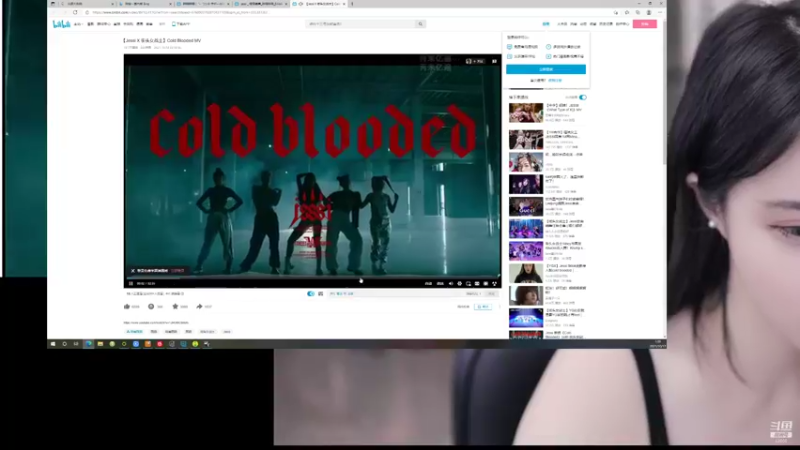Click the bilibili header search box

click(361, 24)
